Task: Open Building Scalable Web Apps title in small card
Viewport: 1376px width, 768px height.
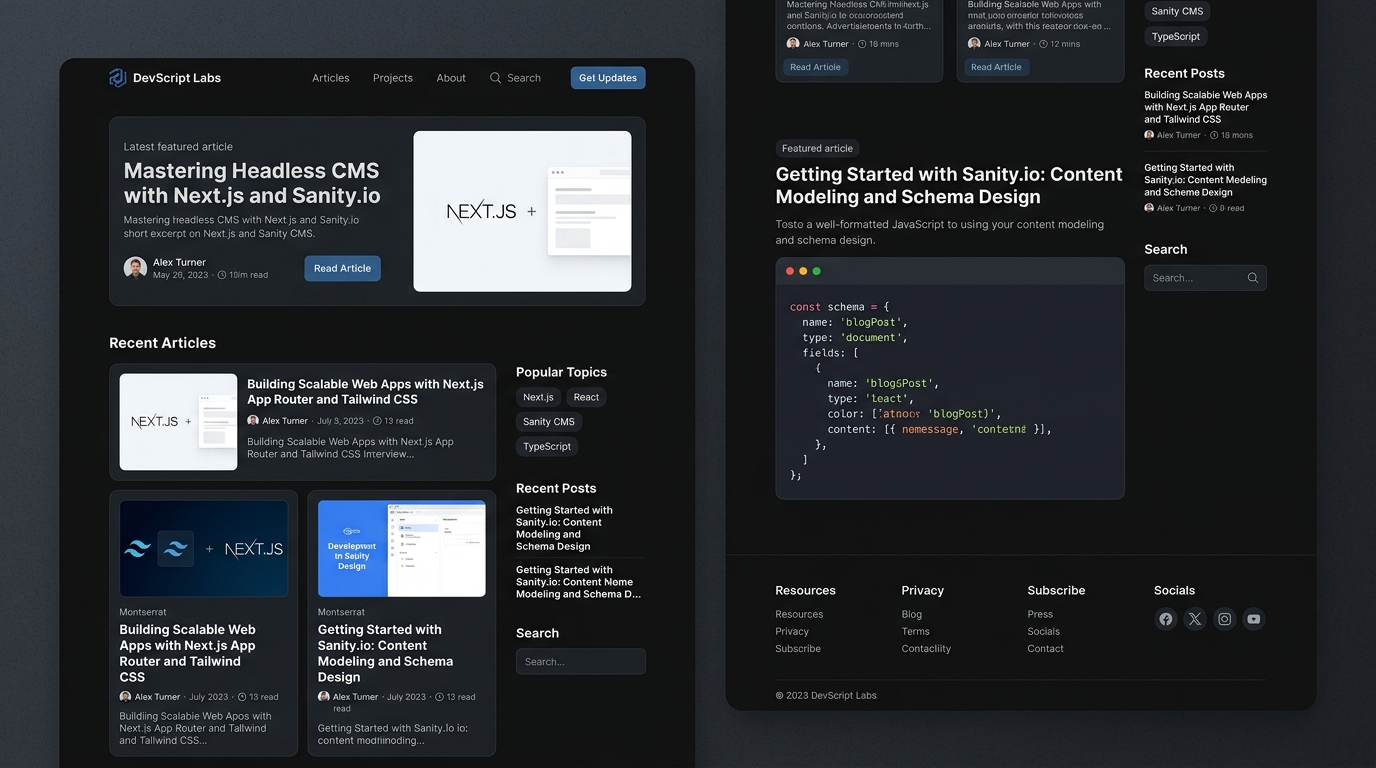Action: 188,653
